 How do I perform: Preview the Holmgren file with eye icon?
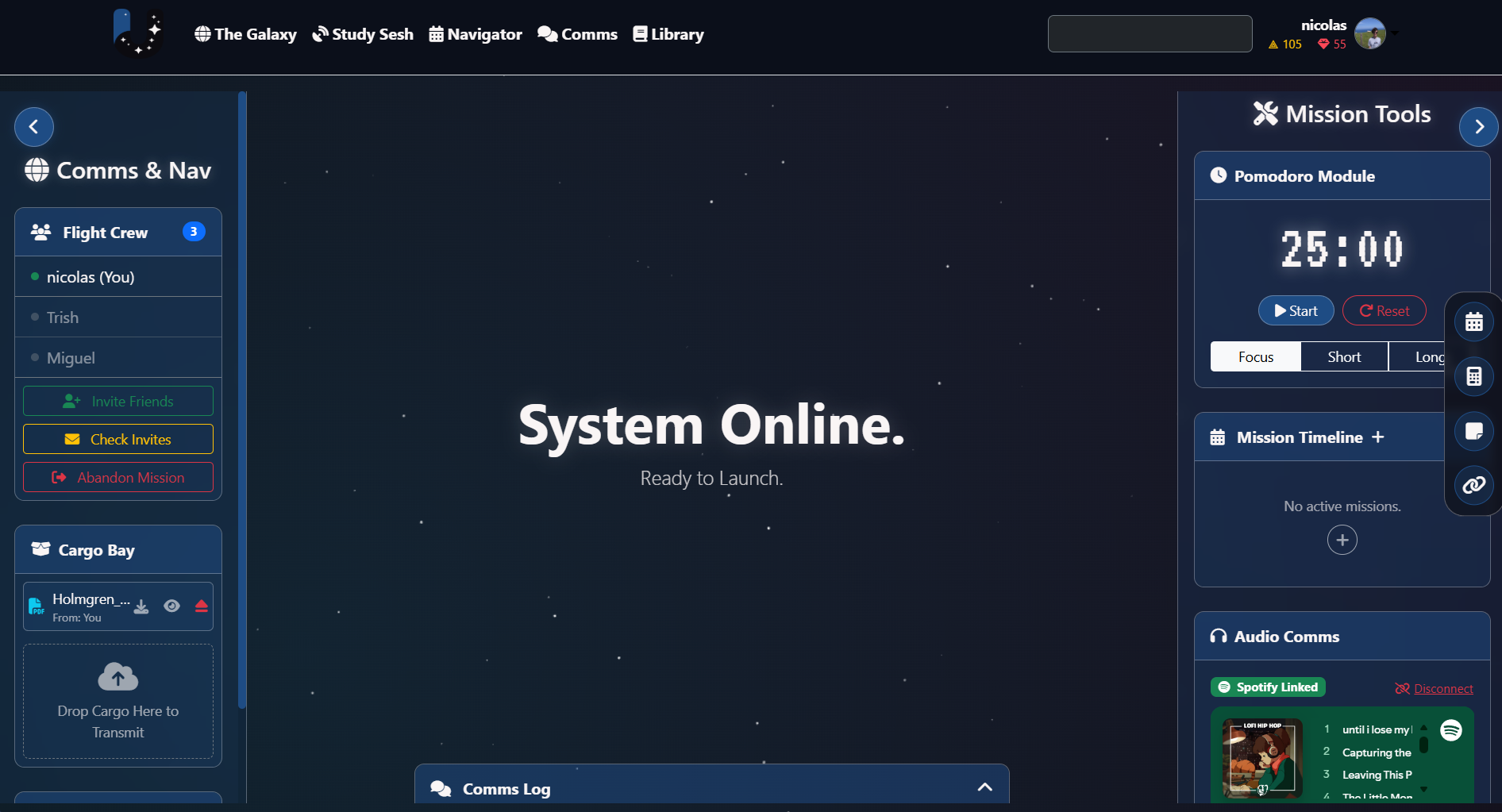click(171, 606)
